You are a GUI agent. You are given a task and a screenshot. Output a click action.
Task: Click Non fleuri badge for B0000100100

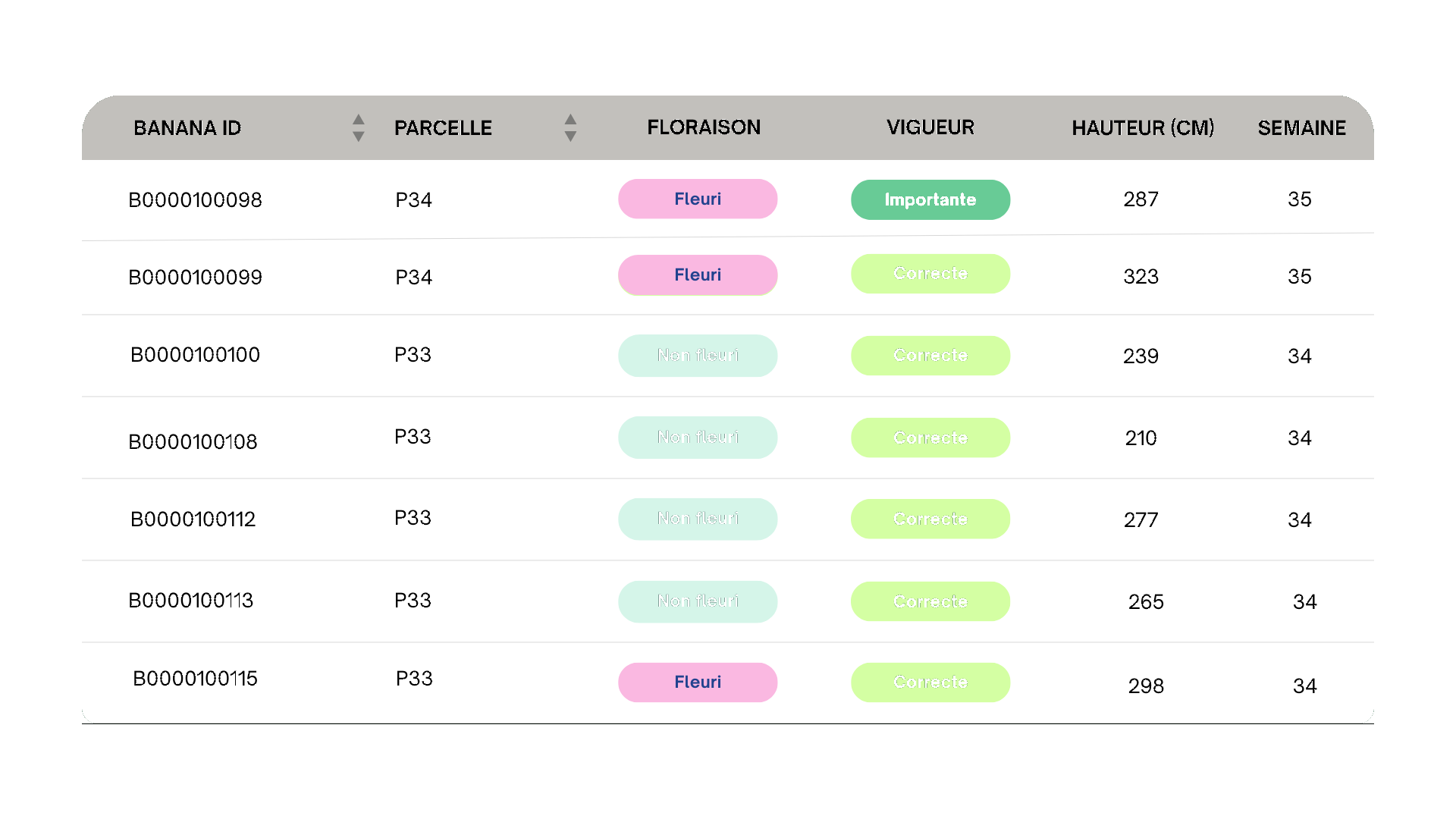698,356
